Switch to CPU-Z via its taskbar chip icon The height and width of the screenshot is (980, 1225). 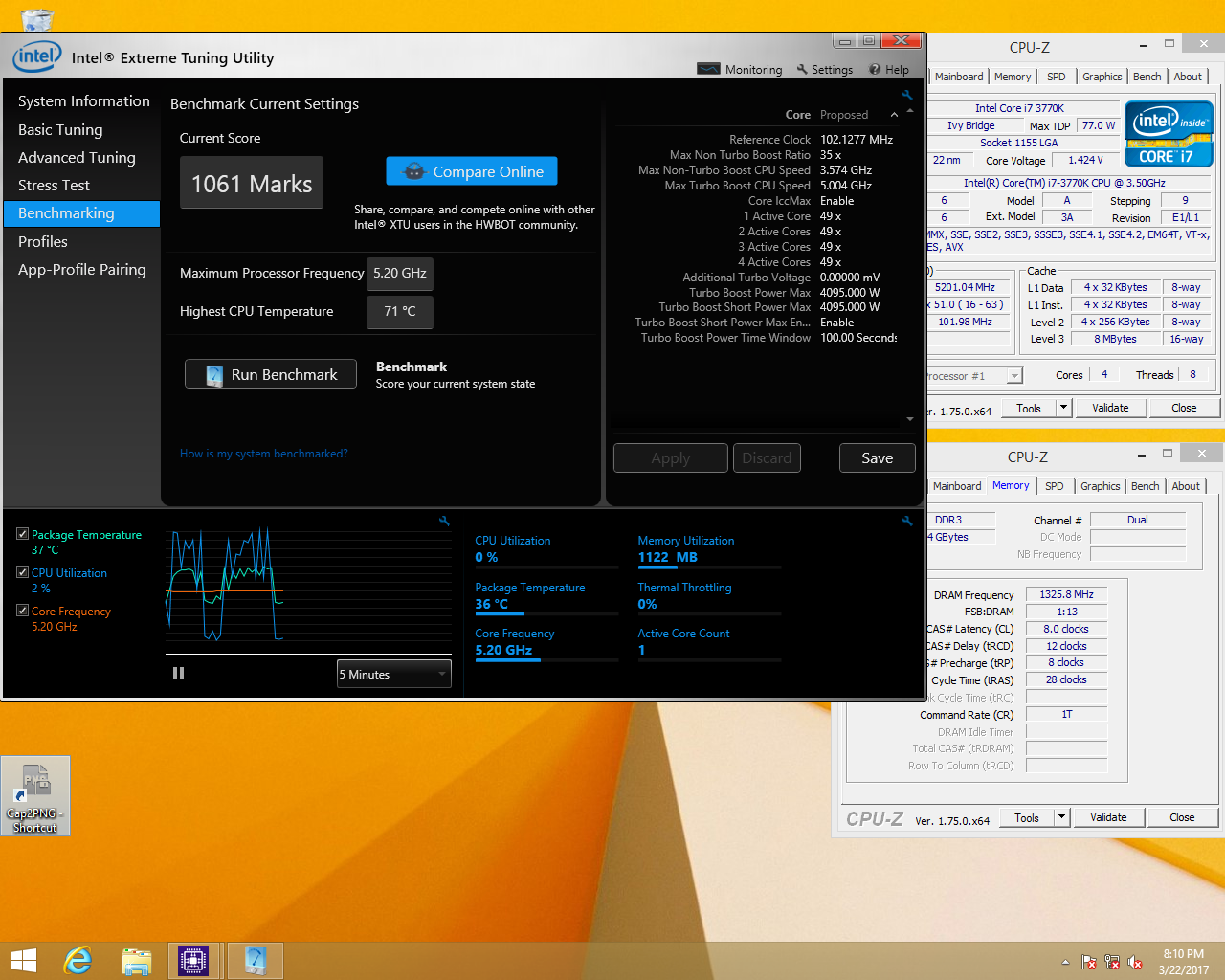point(193,961)
